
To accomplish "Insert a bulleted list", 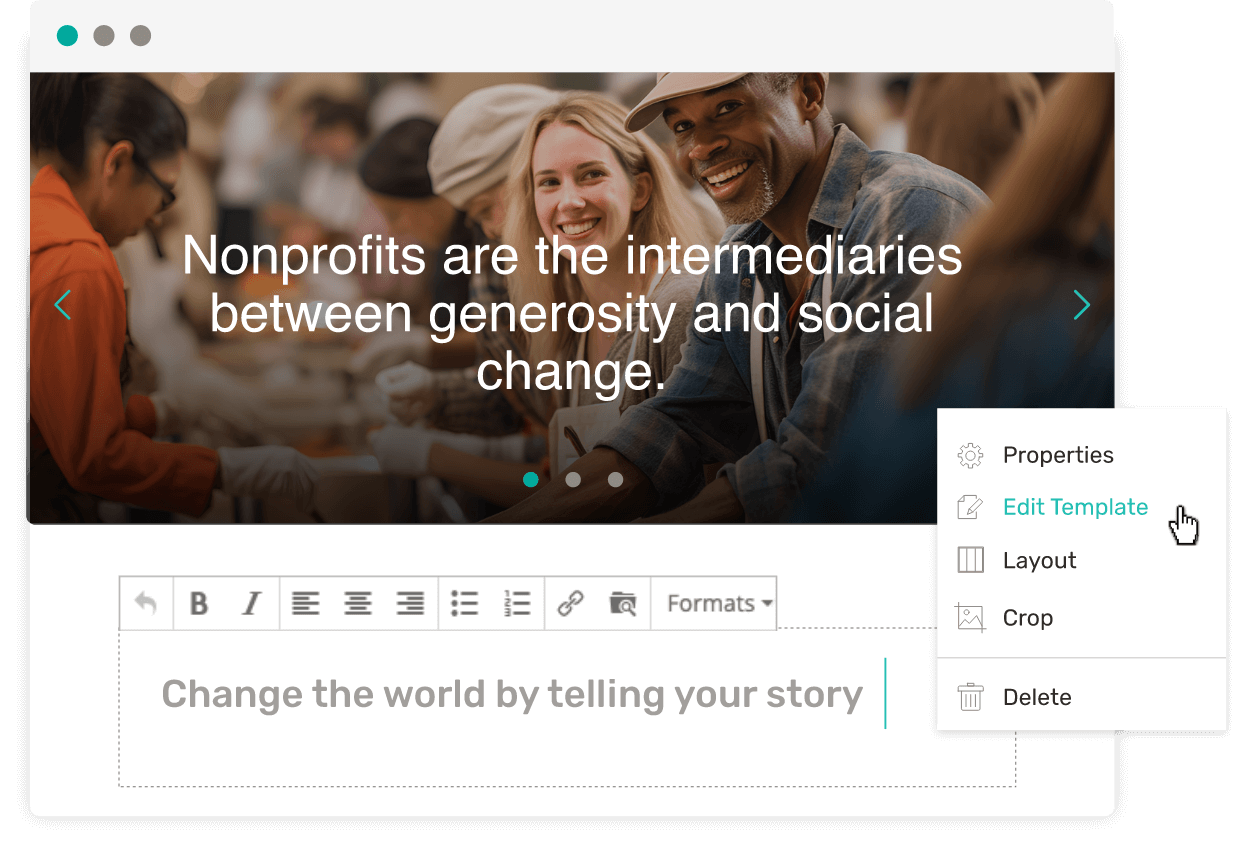I will (465, 603).
